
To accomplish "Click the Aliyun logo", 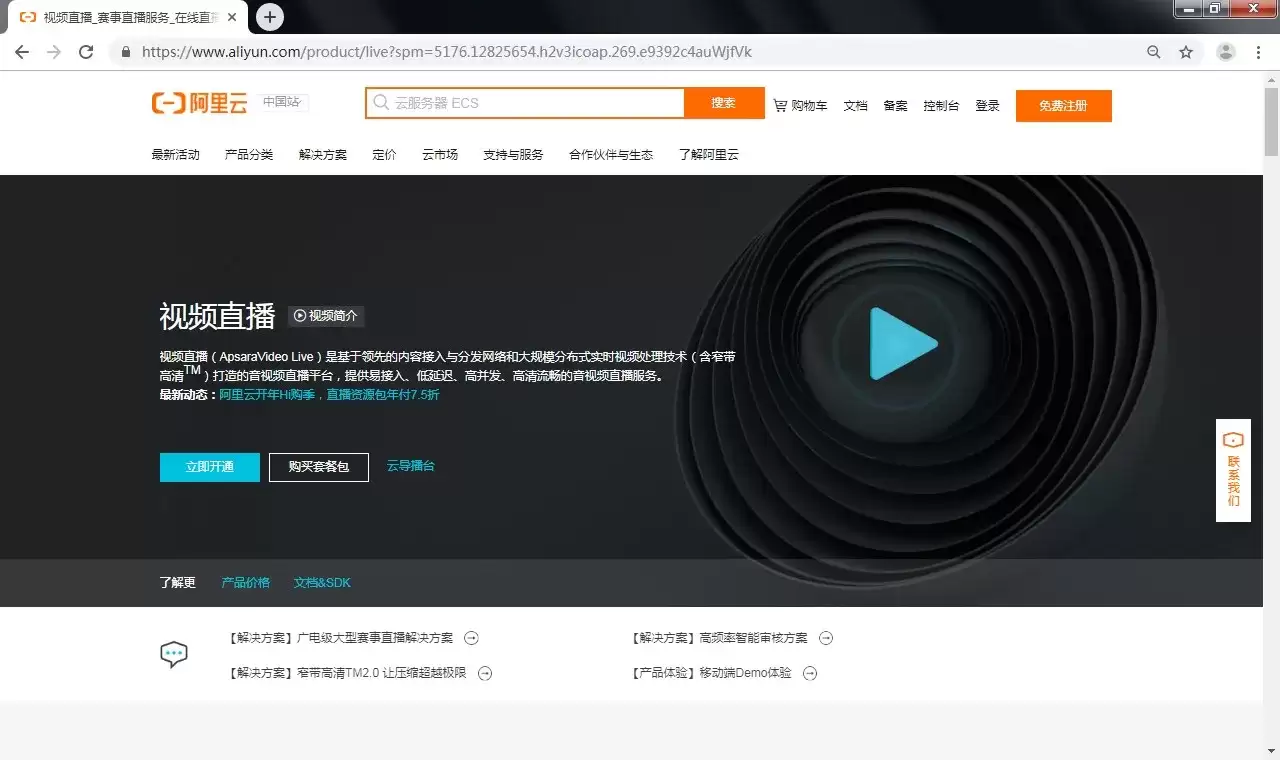I will pos(200,102).
